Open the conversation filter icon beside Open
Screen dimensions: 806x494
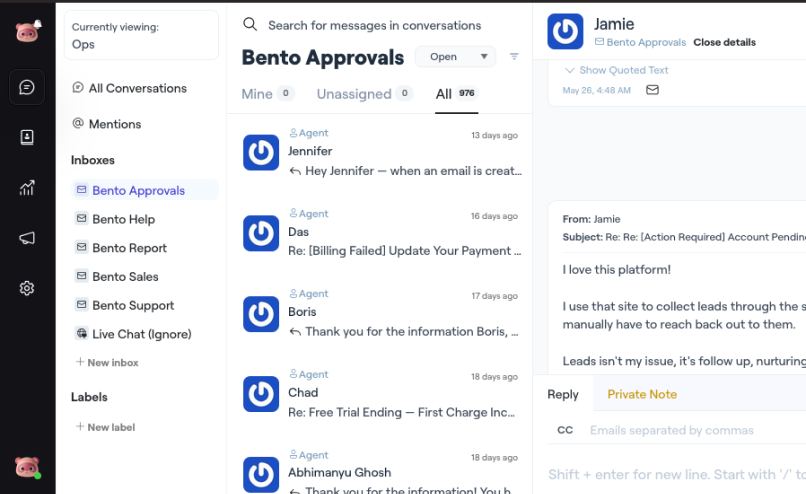514,57
